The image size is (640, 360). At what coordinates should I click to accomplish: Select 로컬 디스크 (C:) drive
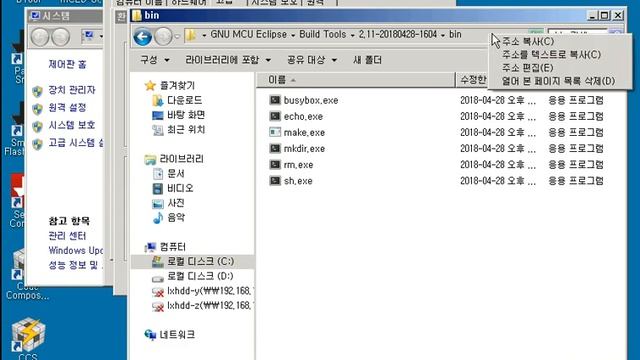tap(192, 262)
